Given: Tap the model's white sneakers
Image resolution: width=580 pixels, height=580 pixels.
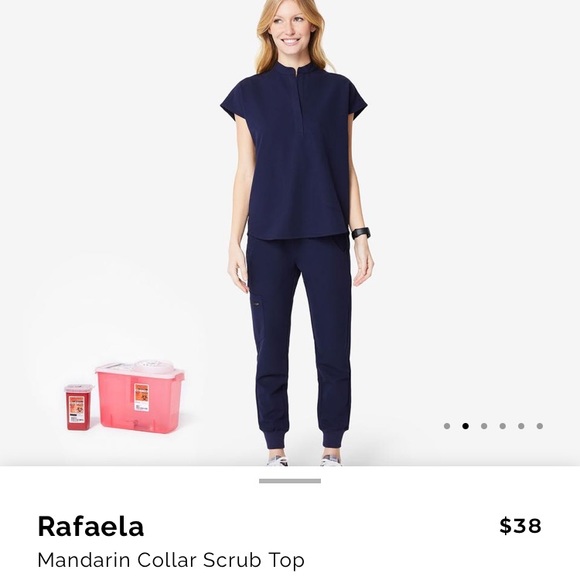Looking at the screenshot, I should point(304,460).
